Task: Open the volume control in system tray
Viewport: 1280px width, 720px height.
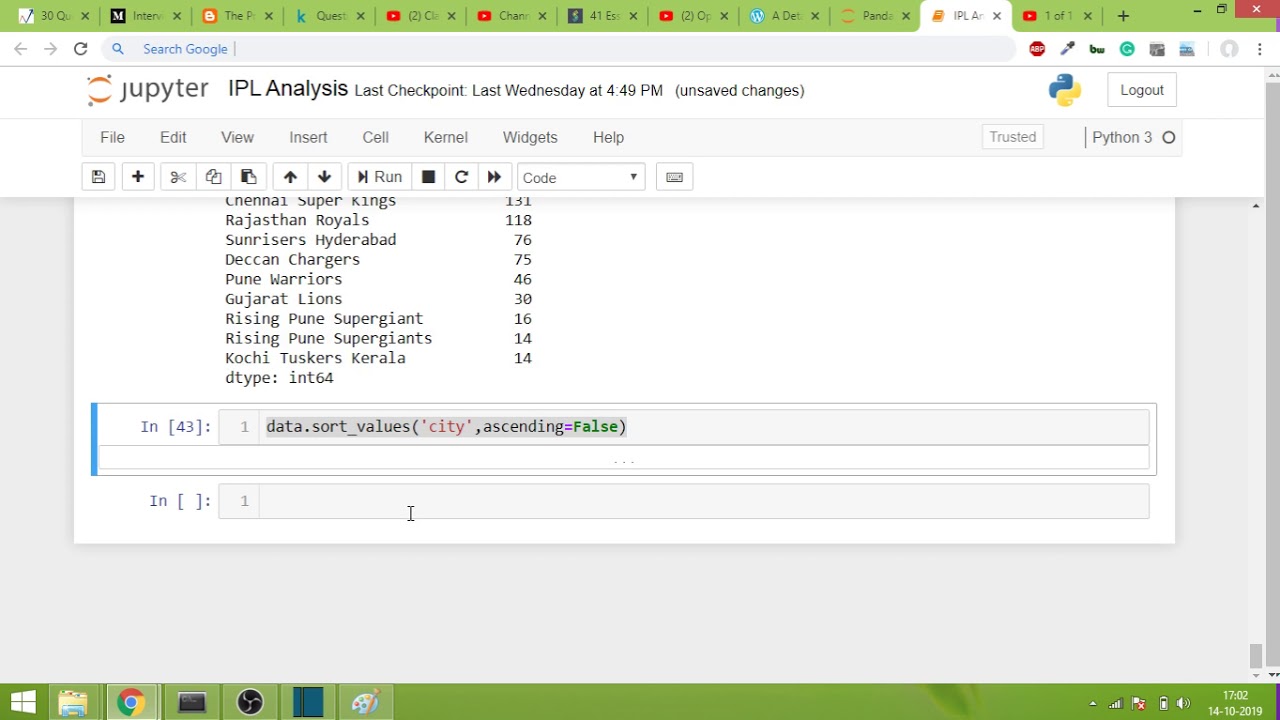Action: 1184,703
